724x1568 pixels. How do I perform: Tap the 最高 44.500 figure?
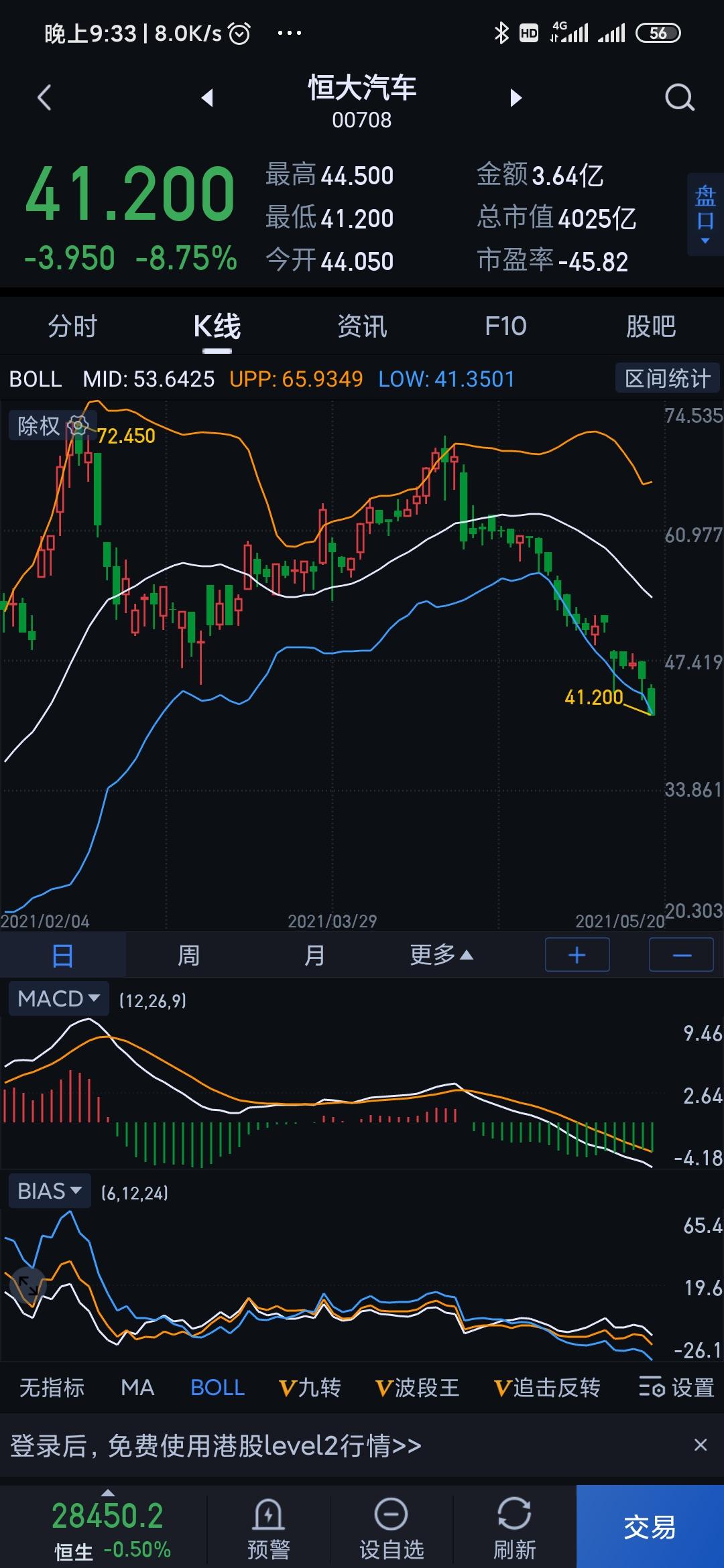330,176
